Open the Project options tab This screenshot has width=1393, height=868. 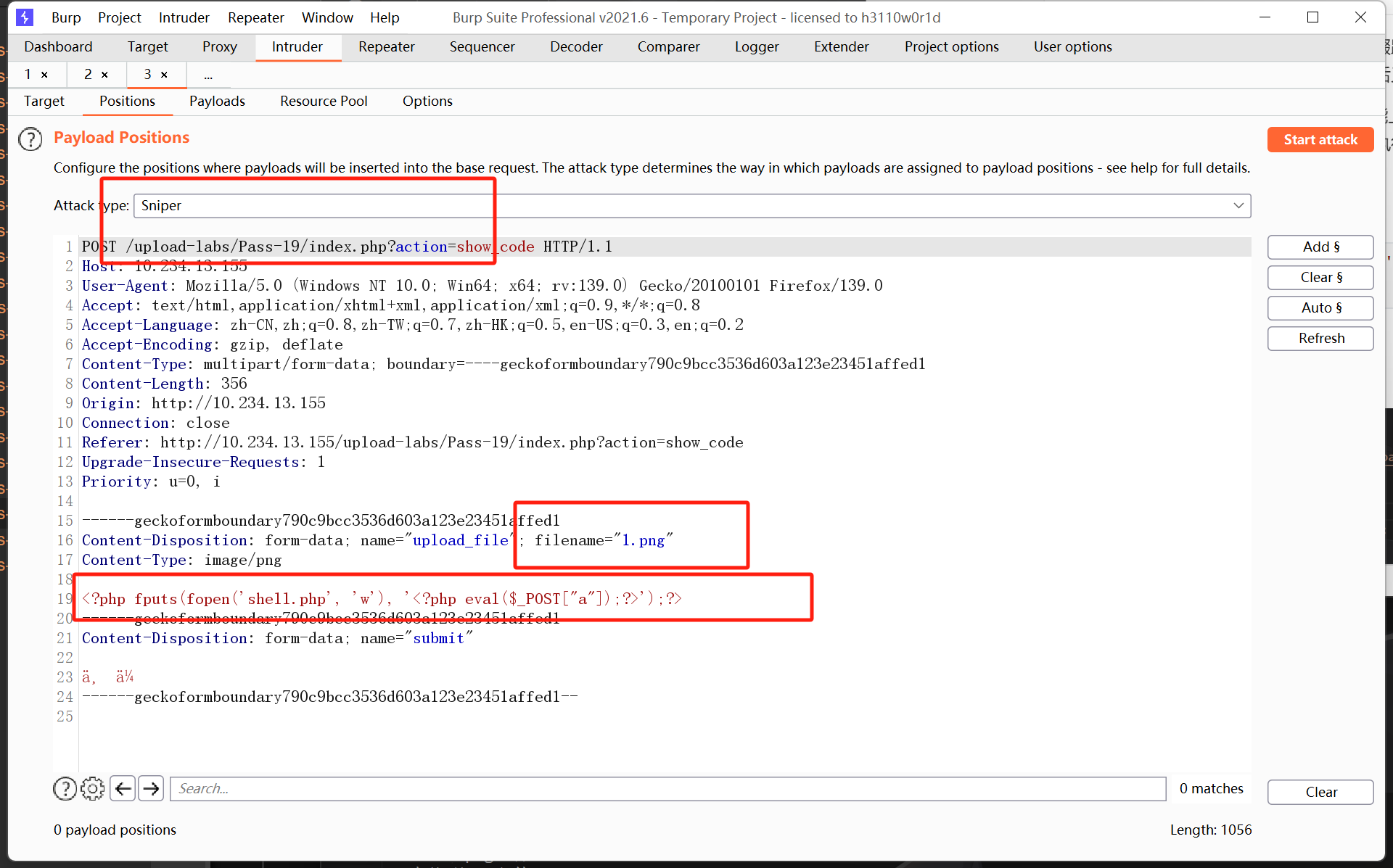click(x=952, y=47)
